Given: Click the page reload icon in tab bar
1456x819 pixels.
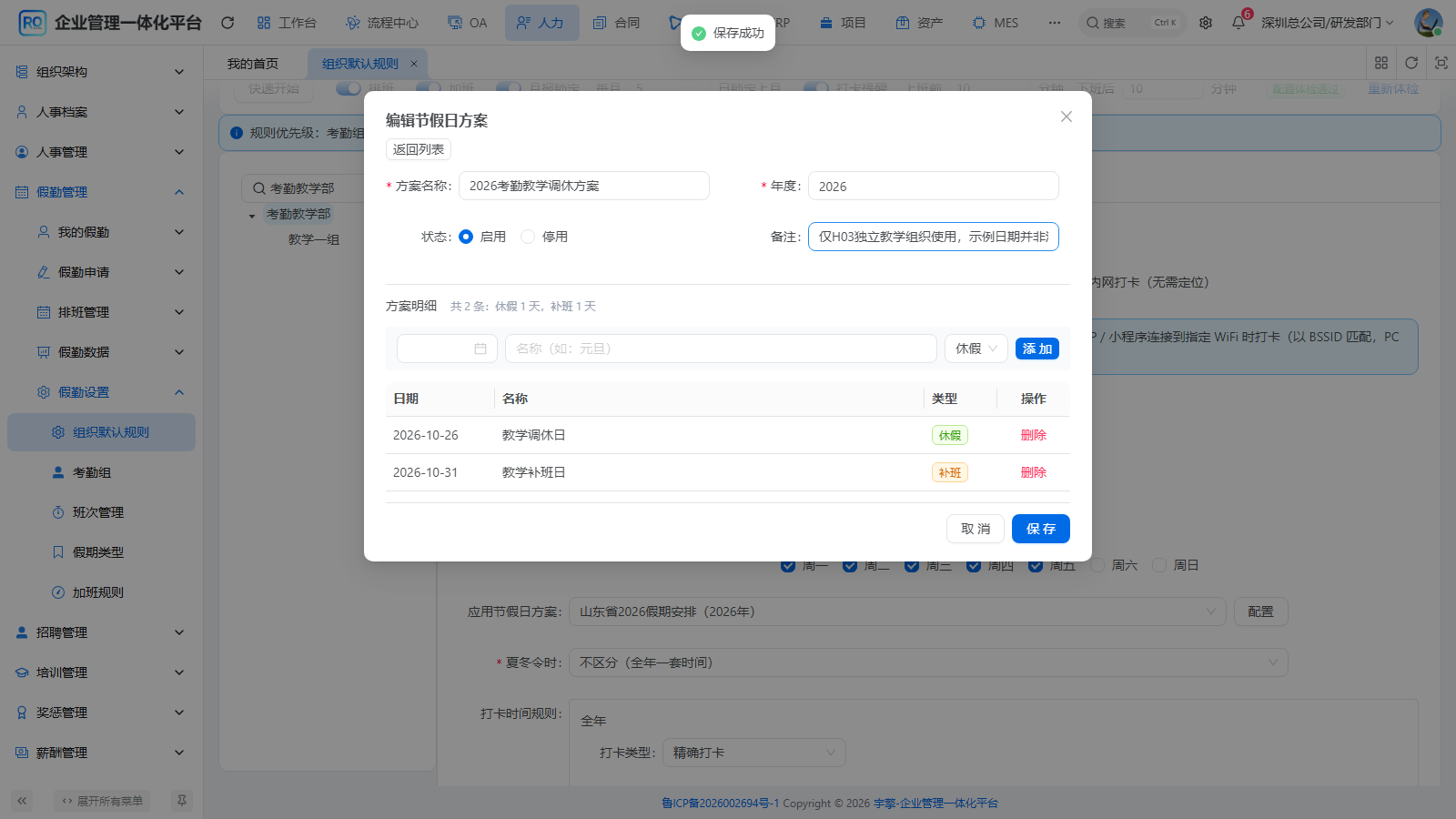Looking at the screenshot, I should click(x=1411, y=63).
